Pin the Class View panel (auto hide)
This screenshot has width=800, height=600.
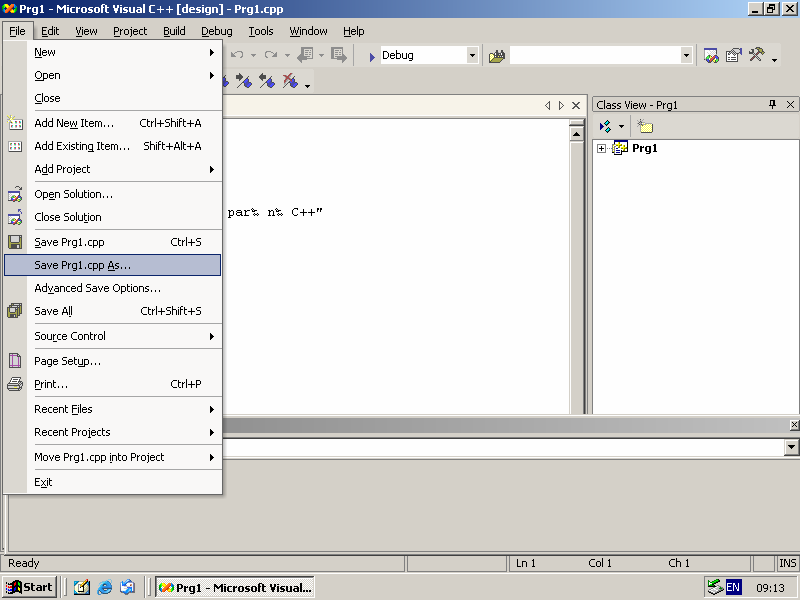[772, 105]
